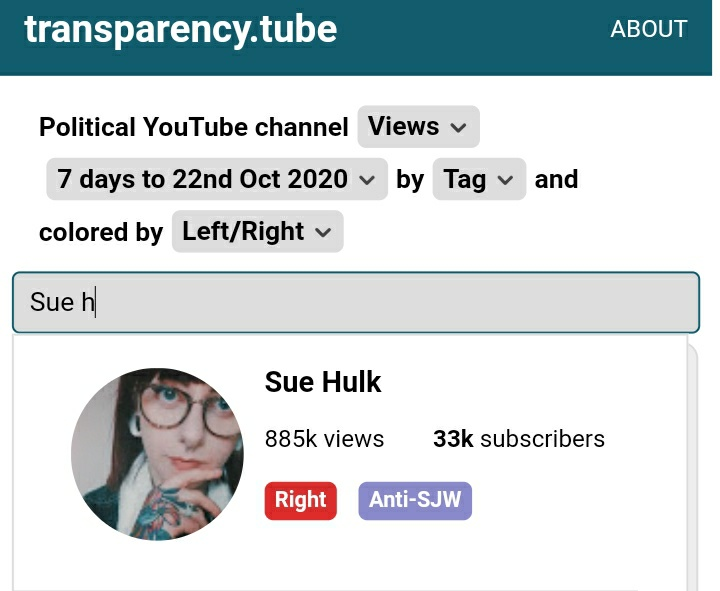
Task: Expand the 7 days to 22nd Oct 2020 selector
Action: pyautogui.click(x=217, y=179)
